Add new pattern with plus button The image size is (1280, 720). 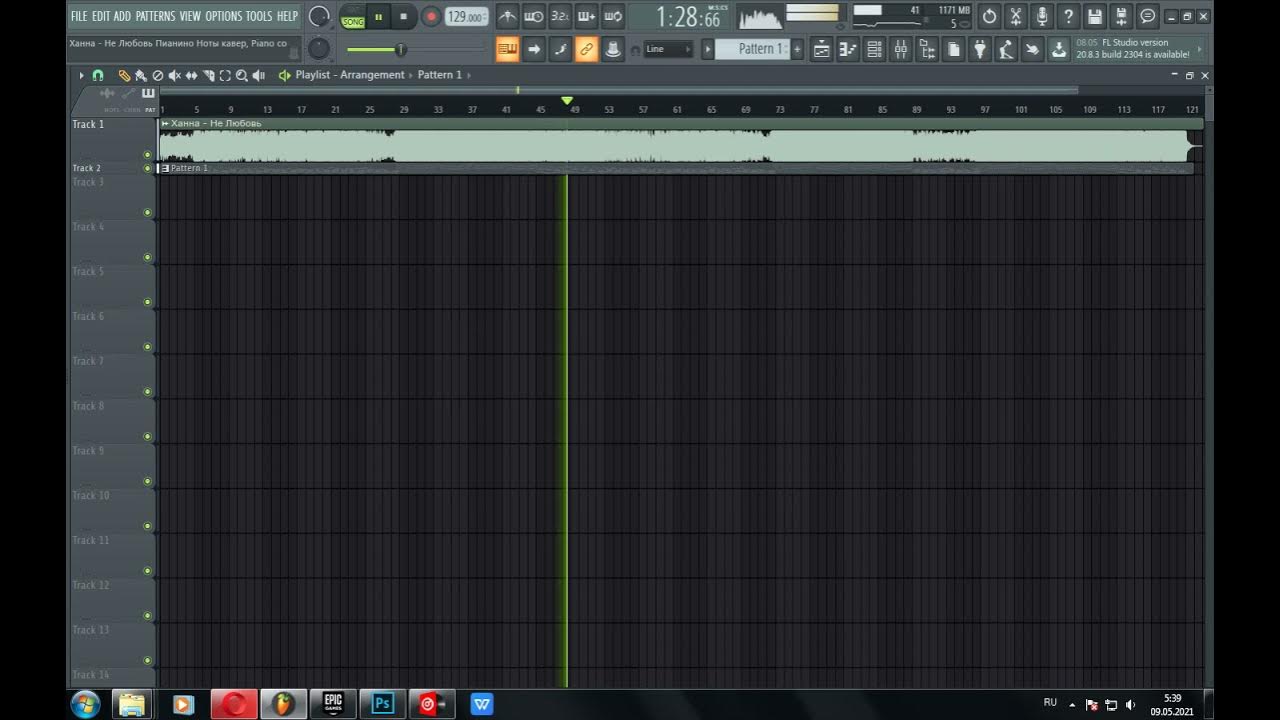pyautogui.click(x=797, y=49)
